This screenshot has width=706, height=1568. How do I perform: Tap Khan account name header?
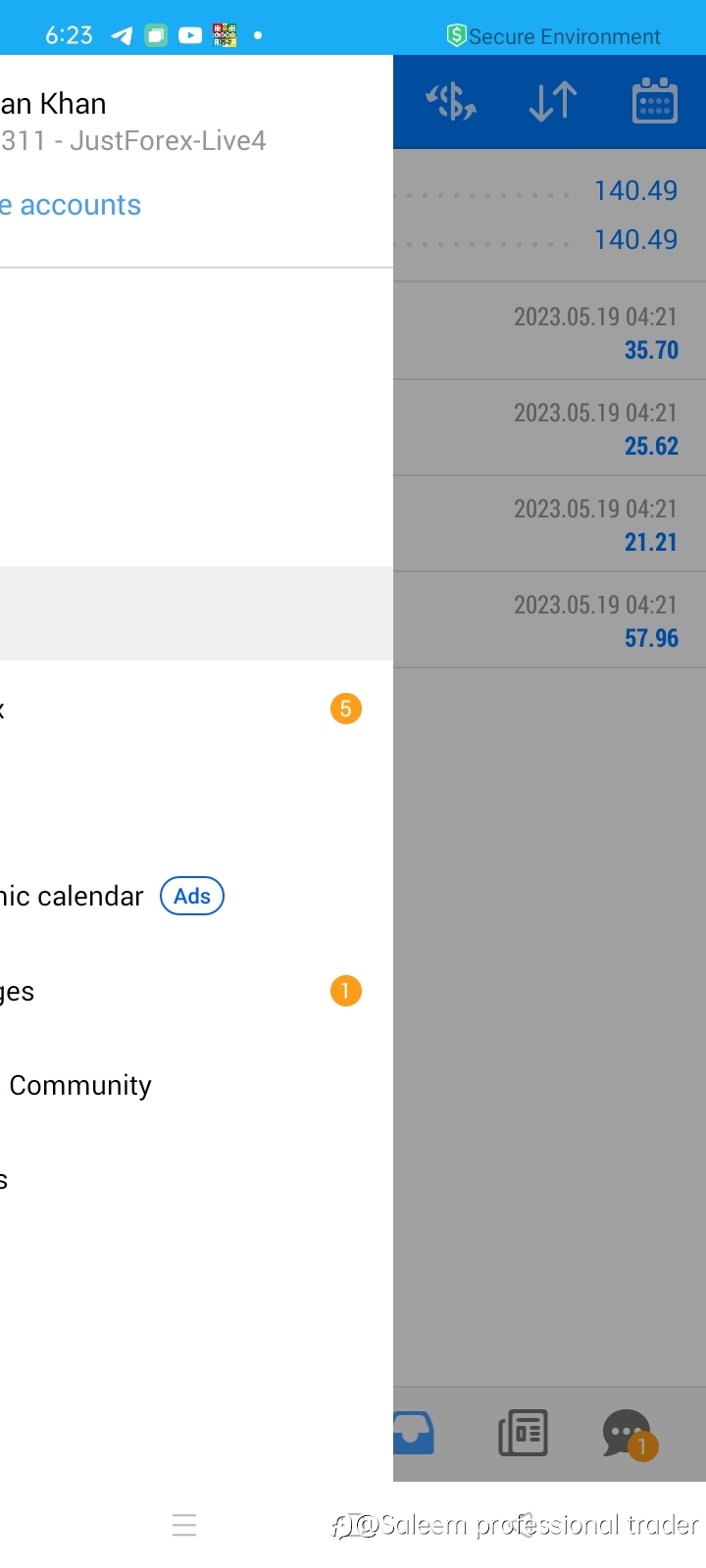click(x=53, y=104)
